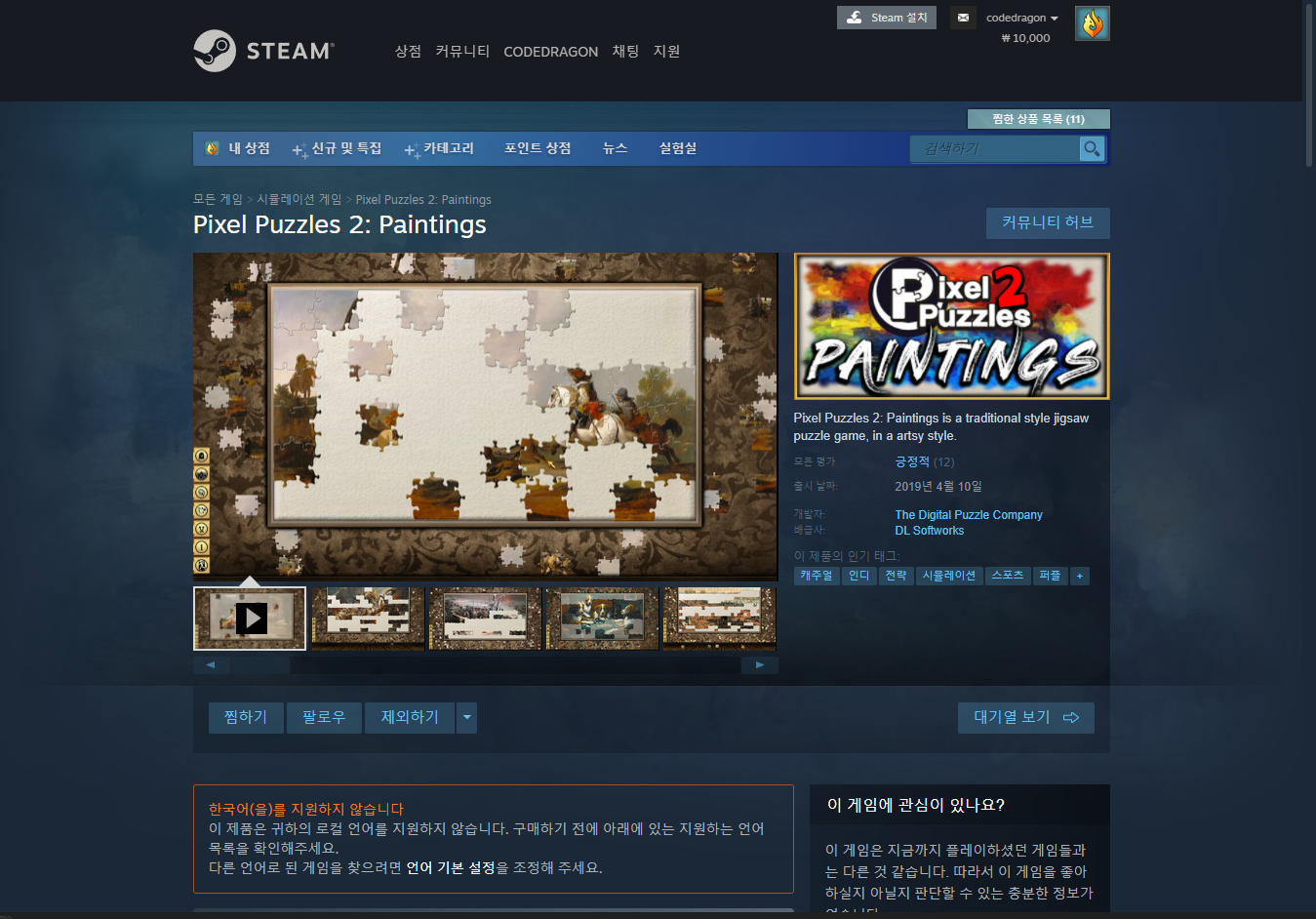Select fifth screenshot thumbnail
The height and width of the screenshot is (919, 1316).
(719, 619)
